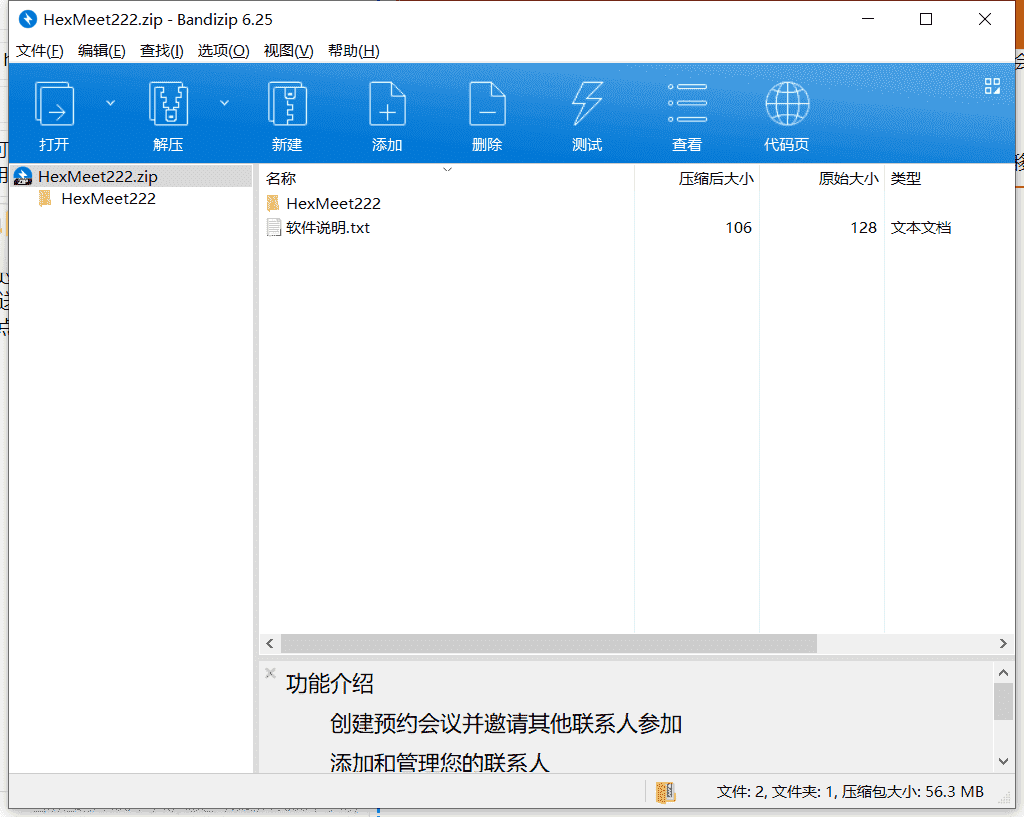Click the horizontal scrollbar thumb
The width and height of the screenshot is (1024, 817).
[549, 643]
